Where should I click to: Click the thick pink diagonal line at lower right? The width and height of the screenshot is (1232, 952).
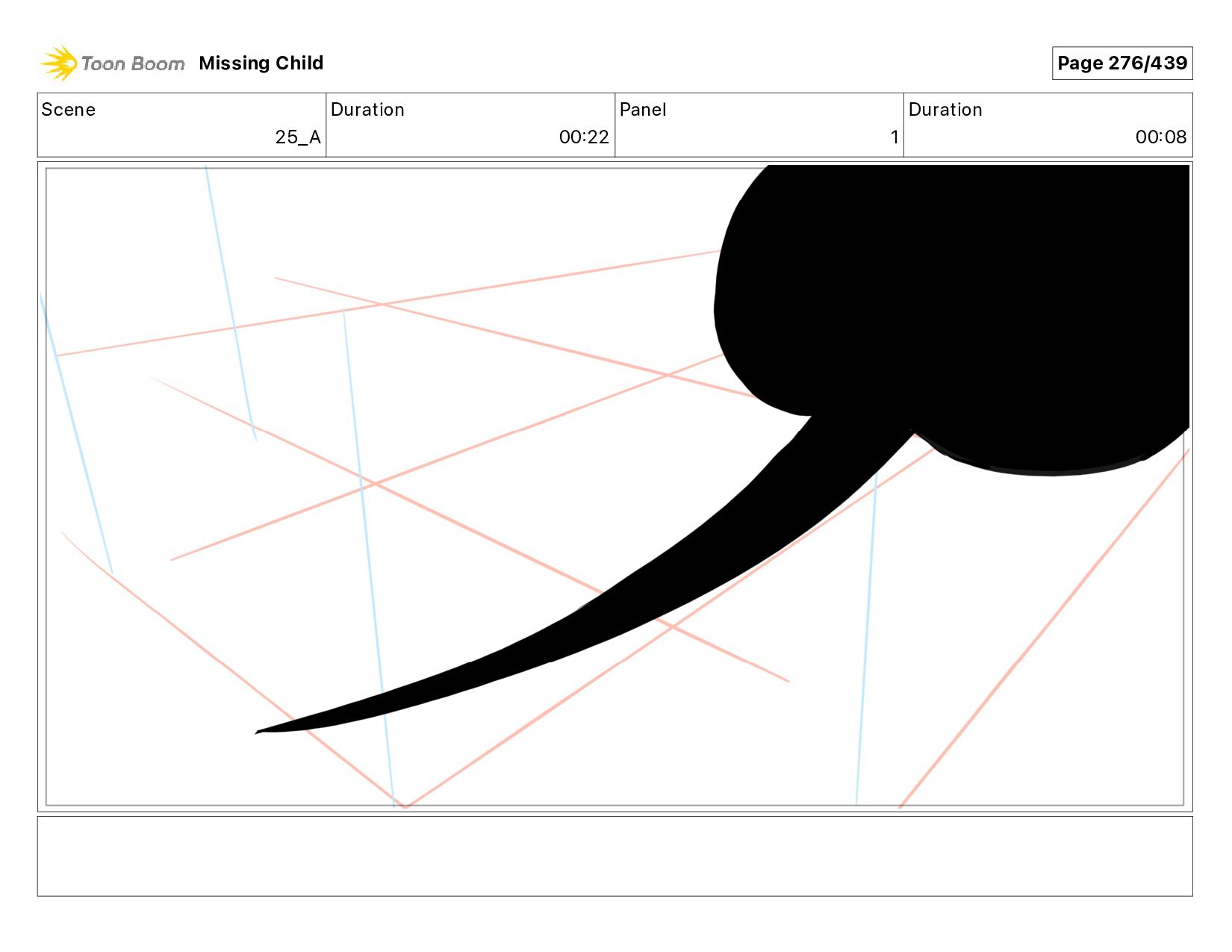pyautogui.click(x=1044, y=629)
